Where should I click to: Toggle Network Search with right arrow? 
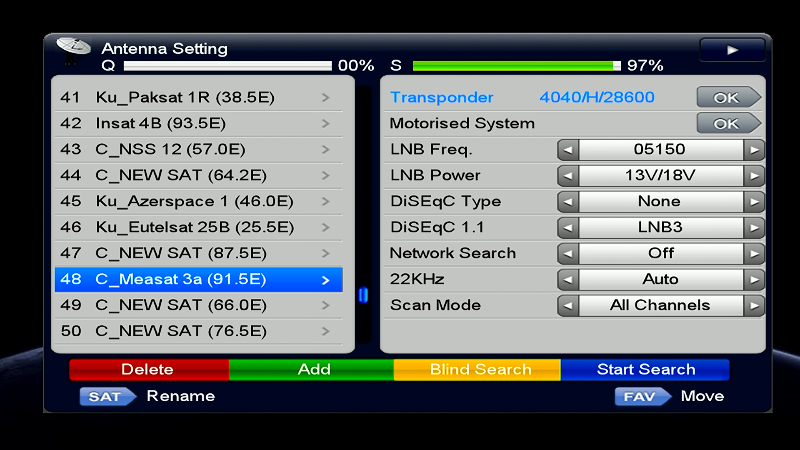coord(754,254)
